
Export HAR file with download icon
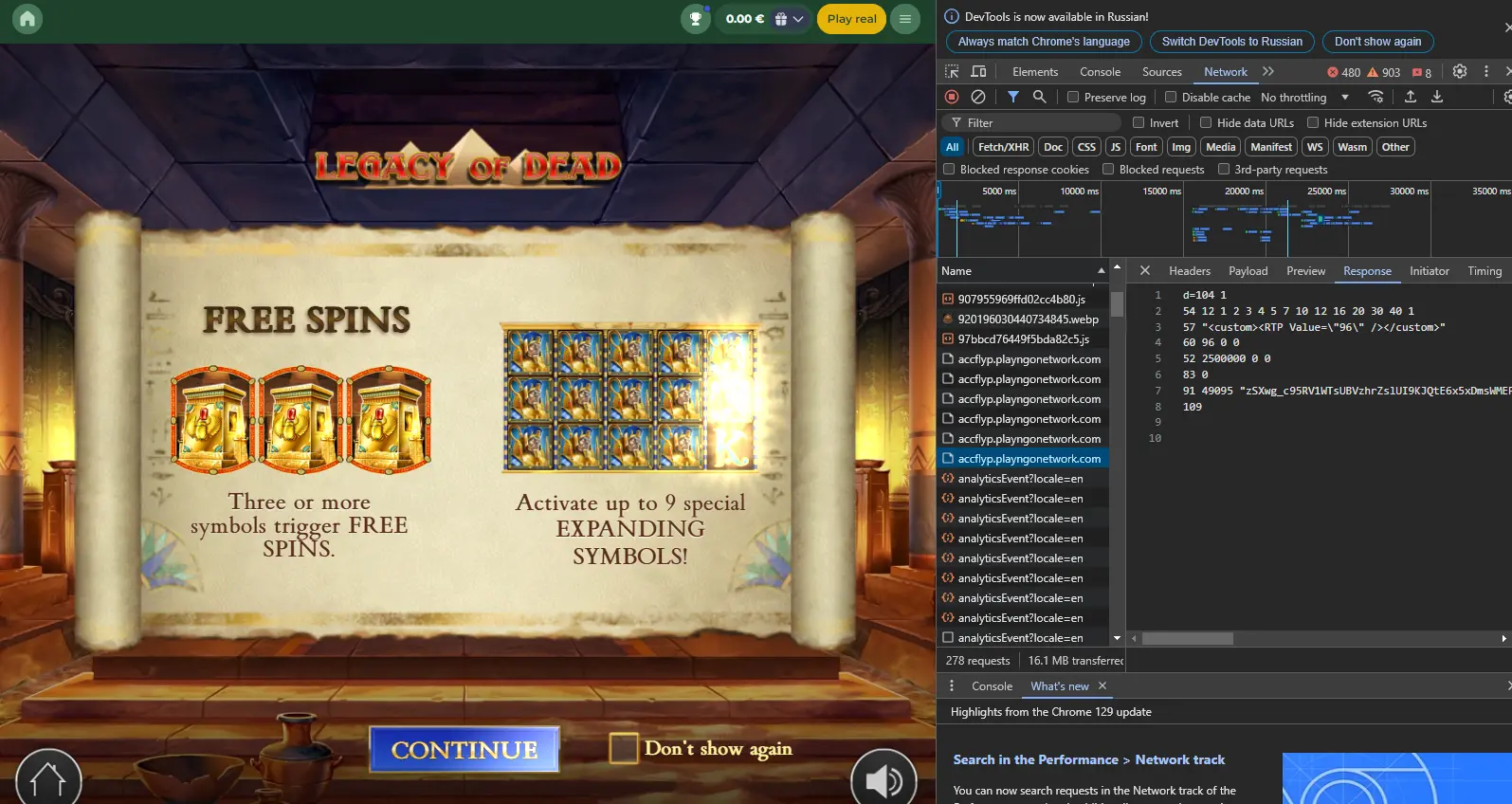tap(1437, 97)
